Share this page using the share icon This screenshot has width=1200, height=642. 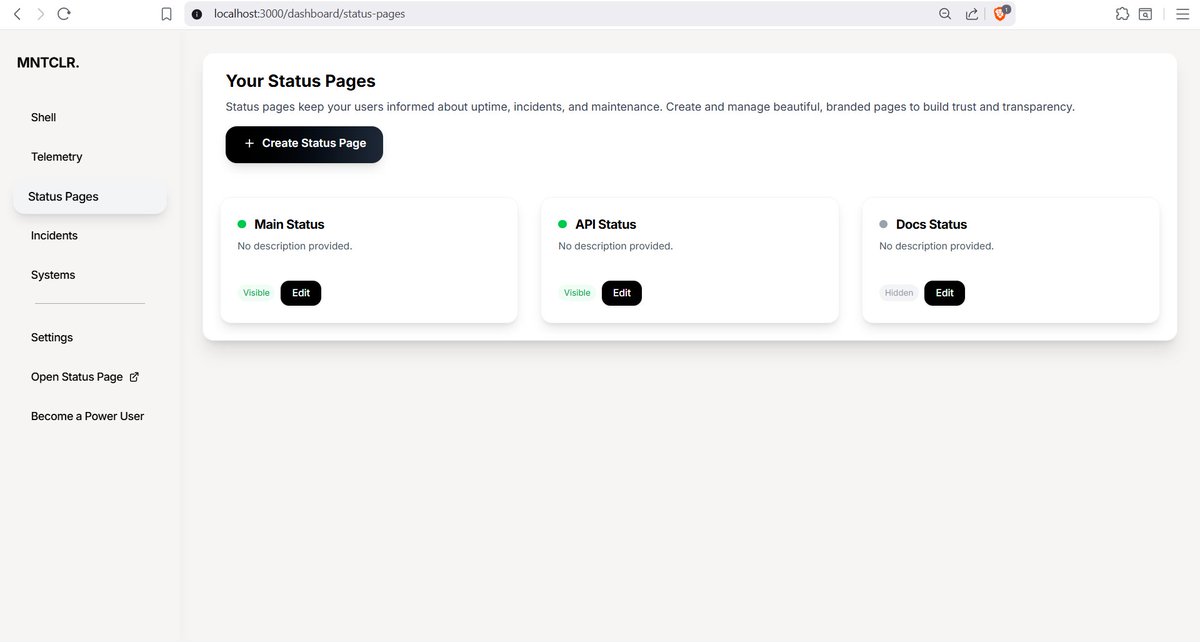coord(972,14)
